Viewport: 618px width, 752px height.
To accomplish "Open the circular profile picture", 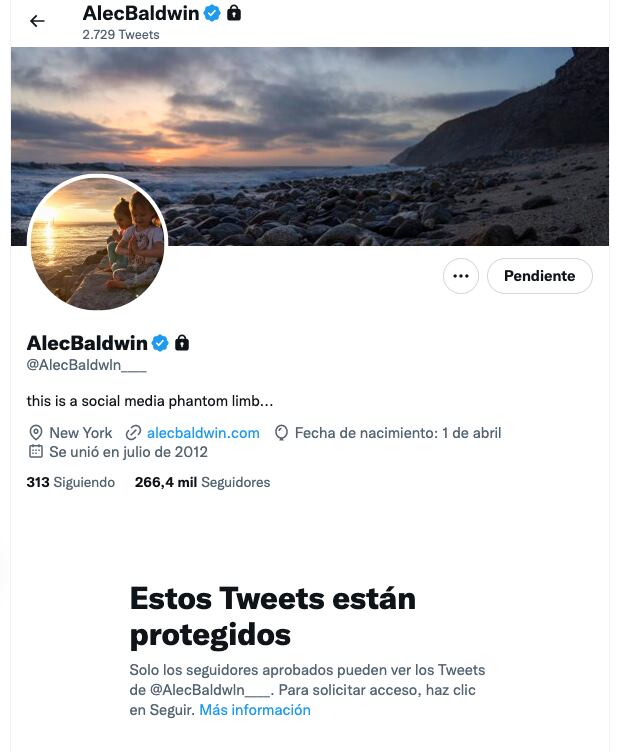I will tap(97, 243).
